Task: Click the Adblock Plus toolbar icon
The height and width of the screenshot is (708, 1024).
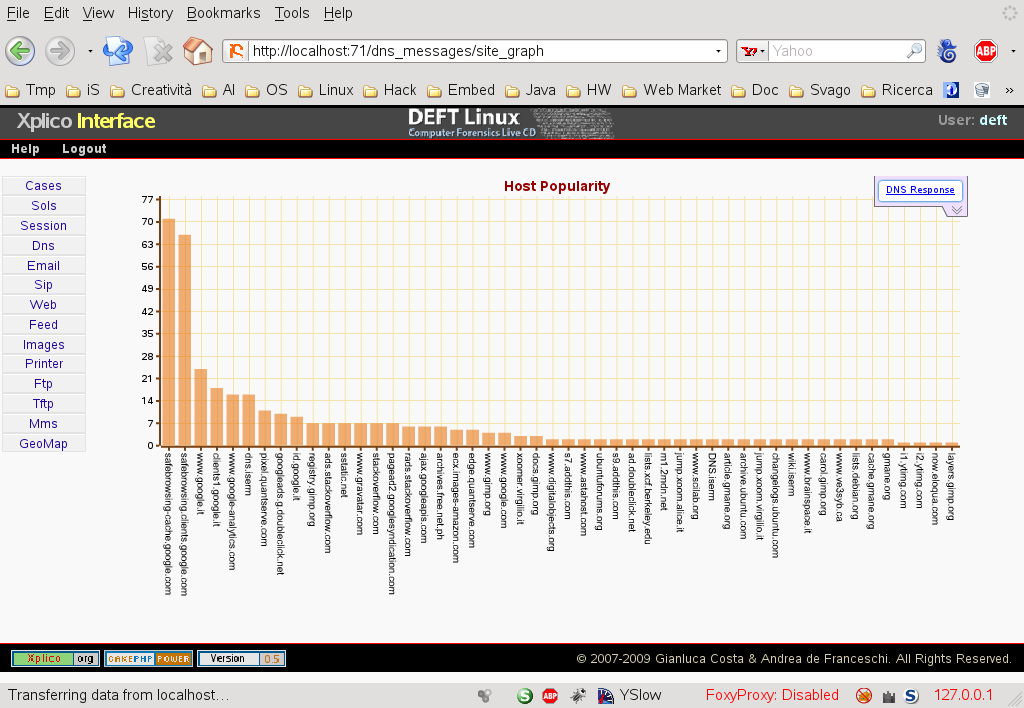Action: [986, 51]
